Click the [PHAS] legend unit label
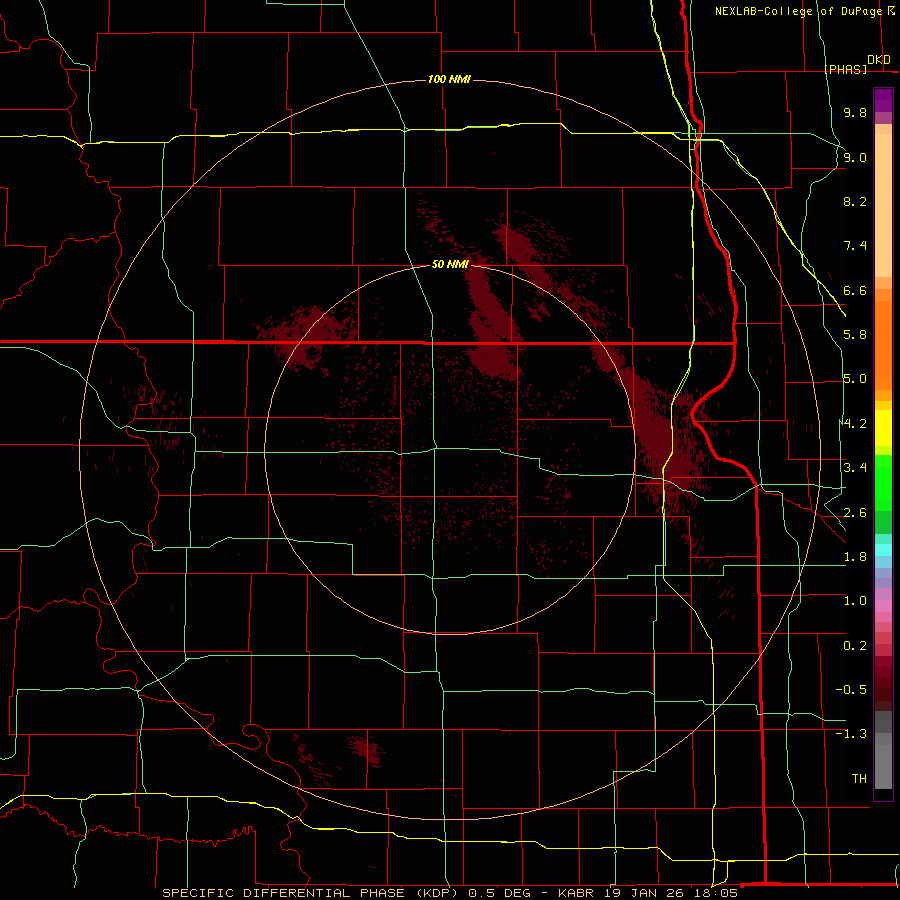This screenshot has width=900, height=900. coord(845,69)
